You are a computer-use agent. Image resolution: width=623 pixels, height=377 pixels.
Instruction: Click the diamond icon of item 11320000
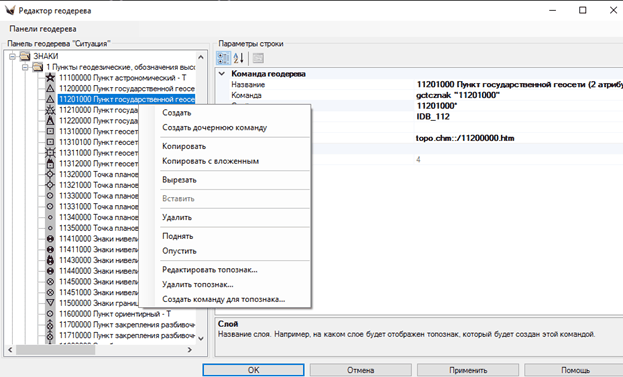50,174
